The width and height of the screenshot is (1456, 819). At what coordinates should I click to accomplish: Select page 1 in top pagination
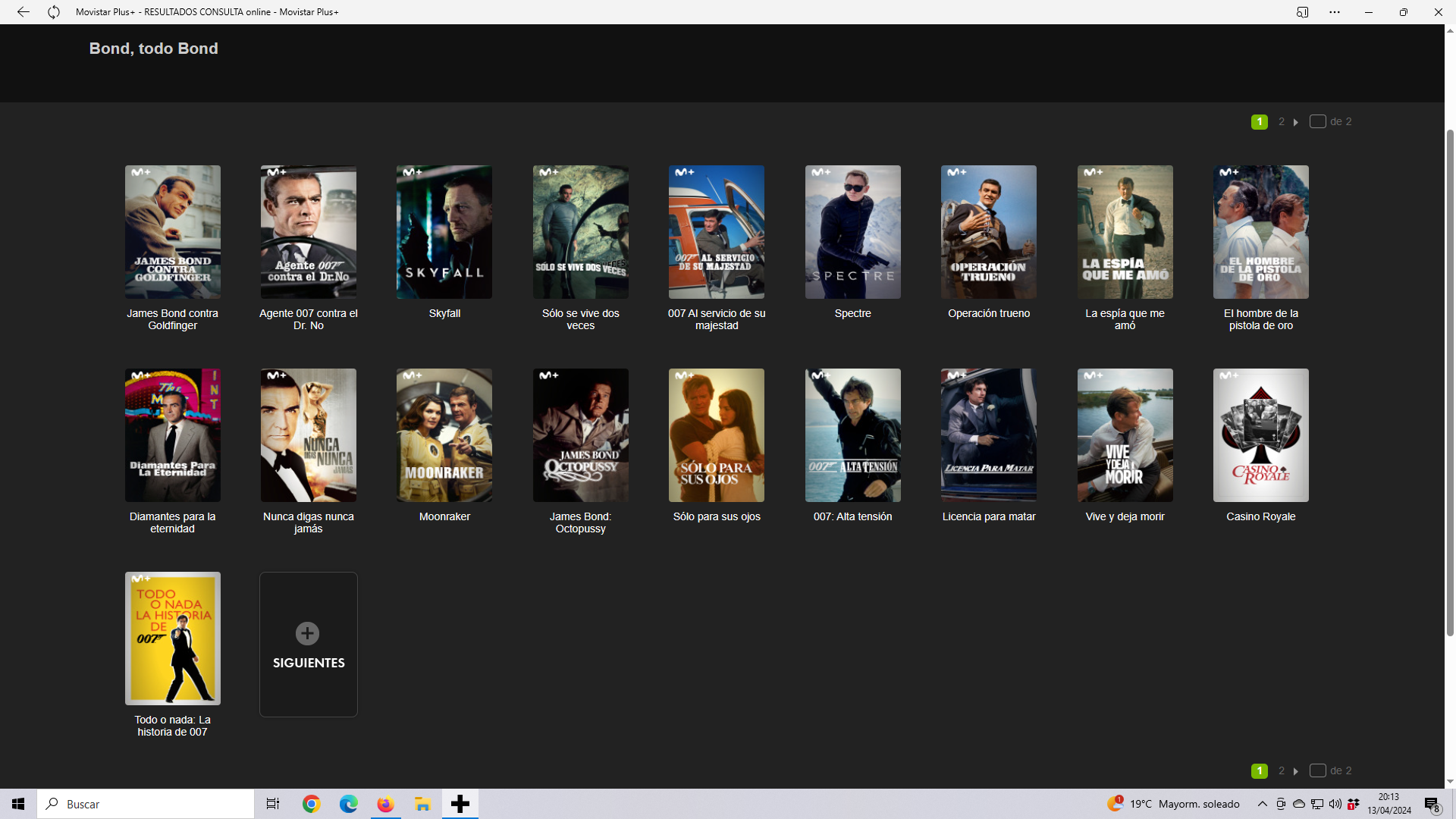coord(1260,121)
